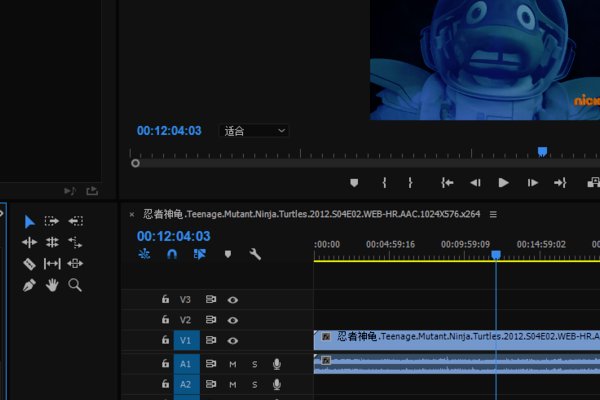600x400 pixels.
Task: Toggle Snap magnet in the timeline
Action: (171, 255)
